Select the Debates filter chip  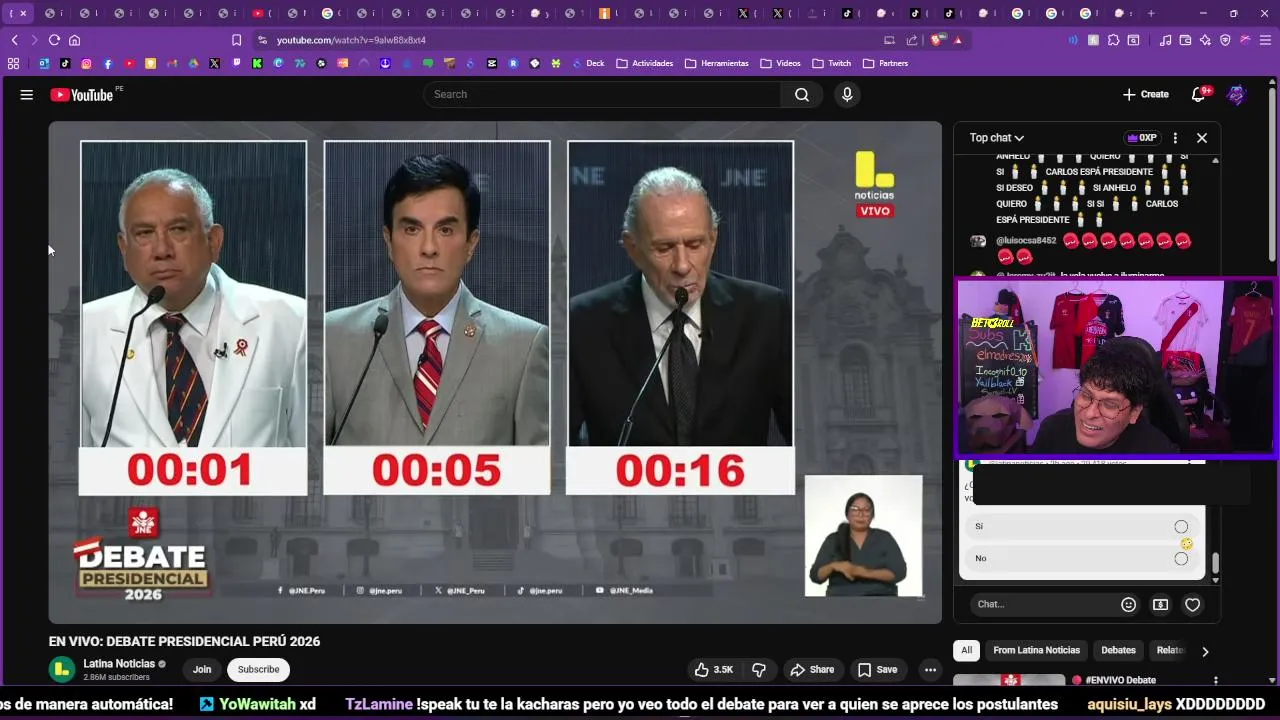pyautogui.click(x=1118, y=650)
